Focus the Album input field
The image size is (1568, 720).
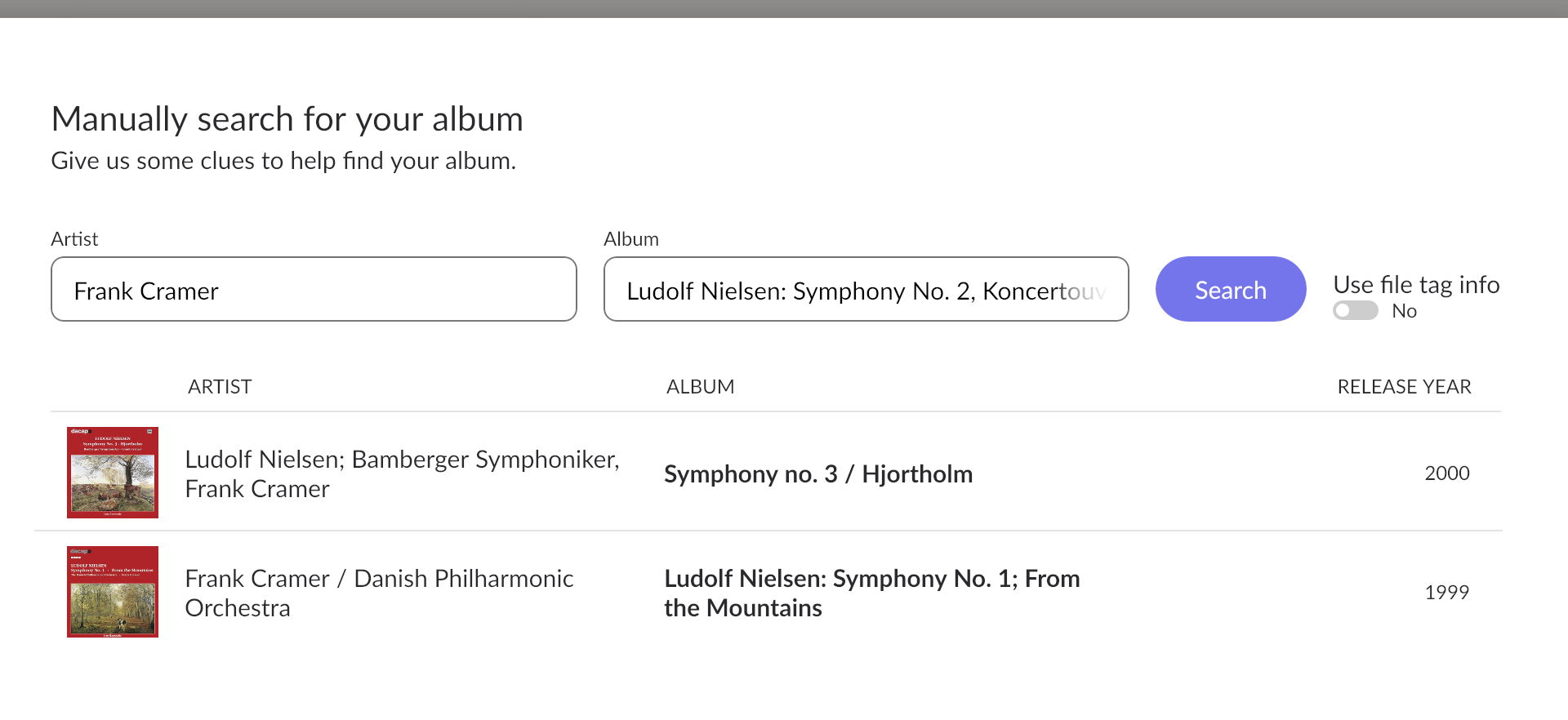coord(866,289)
